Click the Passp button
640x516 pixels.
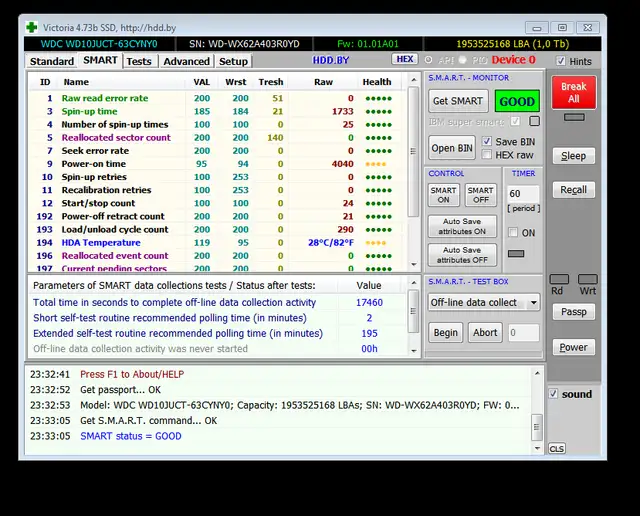tap(573, 311)
